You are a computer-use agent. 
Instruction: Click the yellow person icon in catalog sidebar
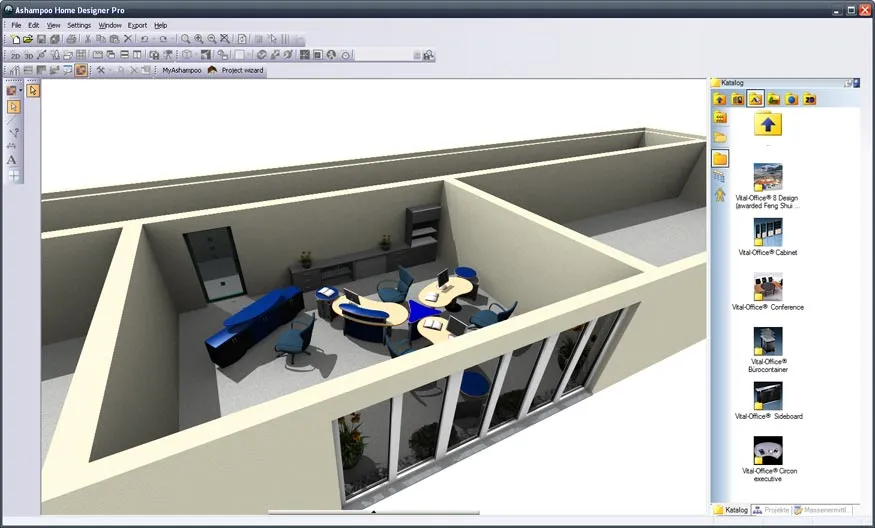720,195
